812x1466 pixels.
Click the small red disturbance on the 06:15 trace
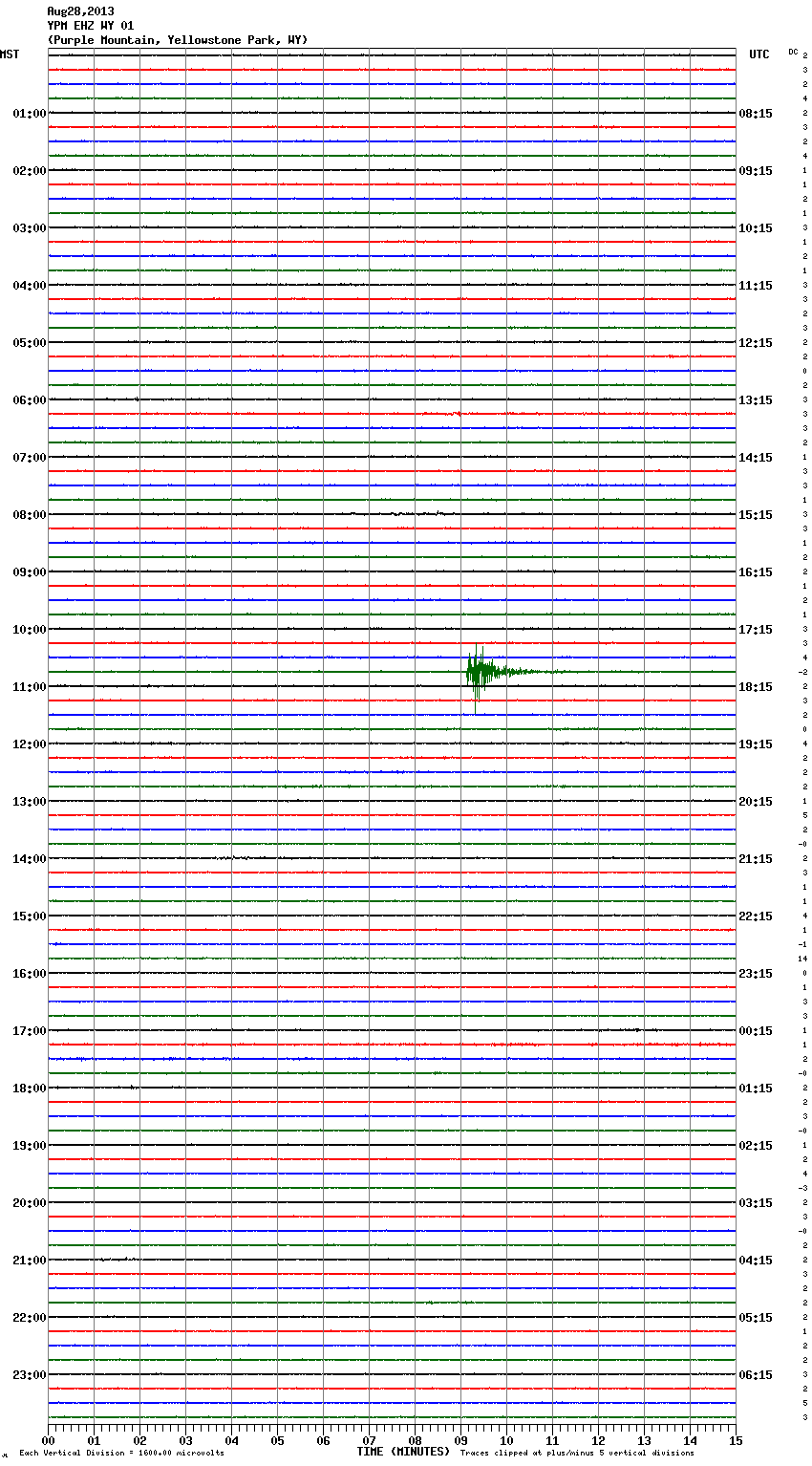(454, 414)
